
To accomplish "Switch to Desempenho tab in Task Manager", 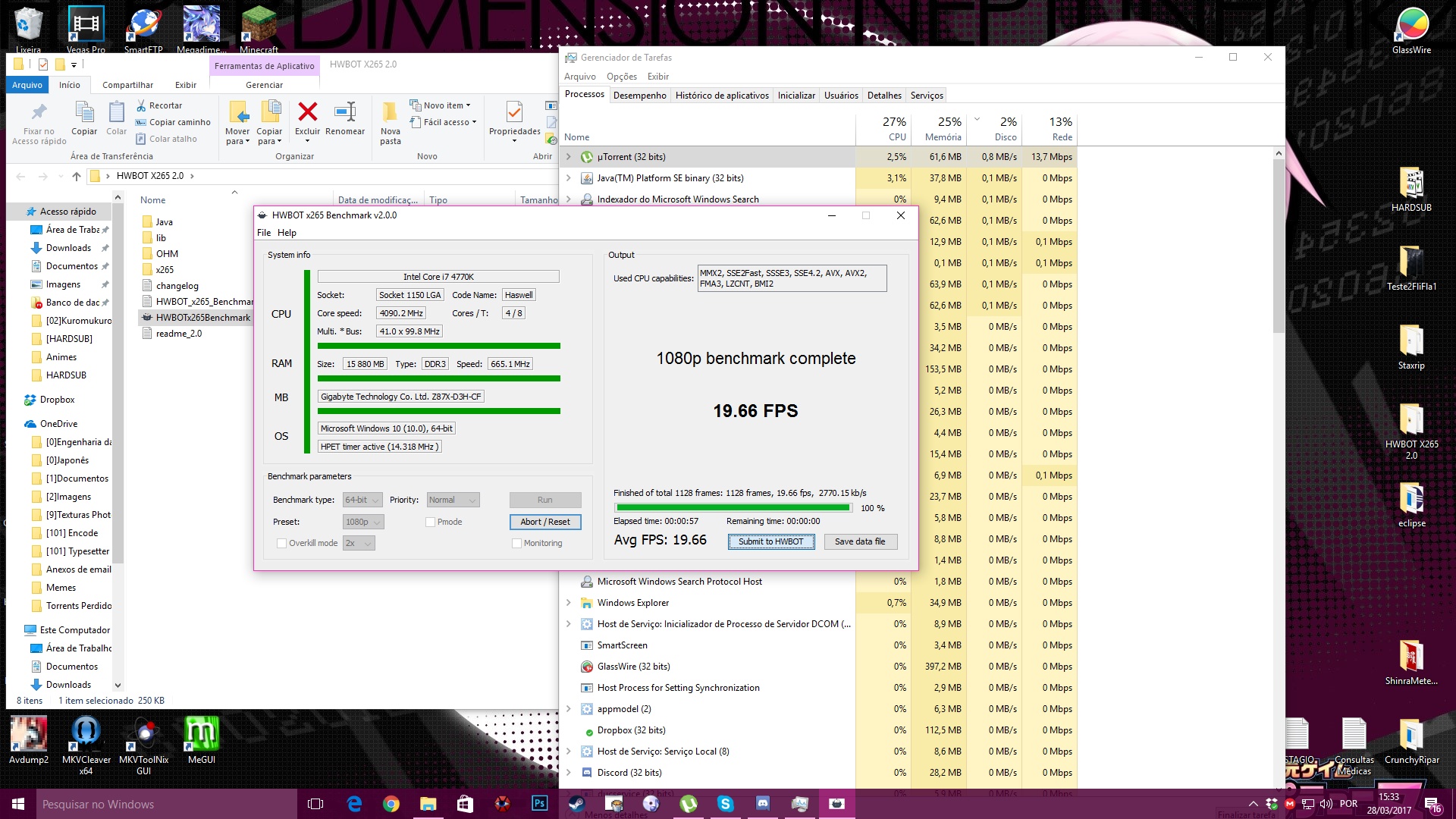I will [x=639, y=96].
